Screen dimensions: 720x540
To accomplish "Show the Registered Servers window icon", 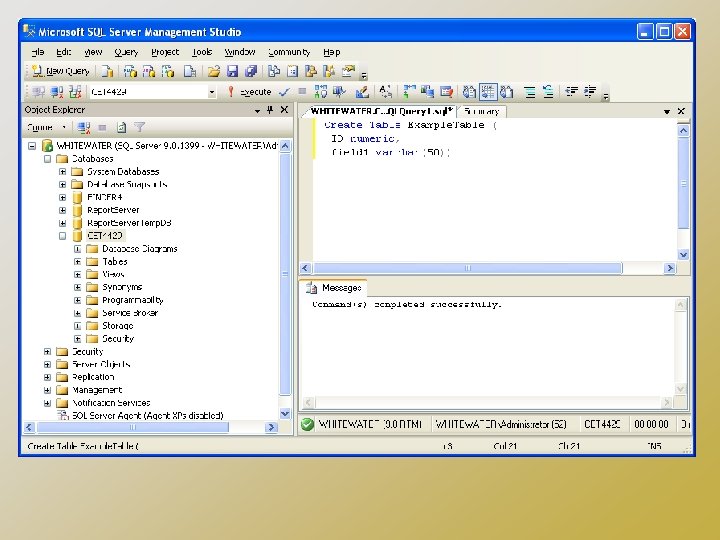I will click(x=274, y=71).
